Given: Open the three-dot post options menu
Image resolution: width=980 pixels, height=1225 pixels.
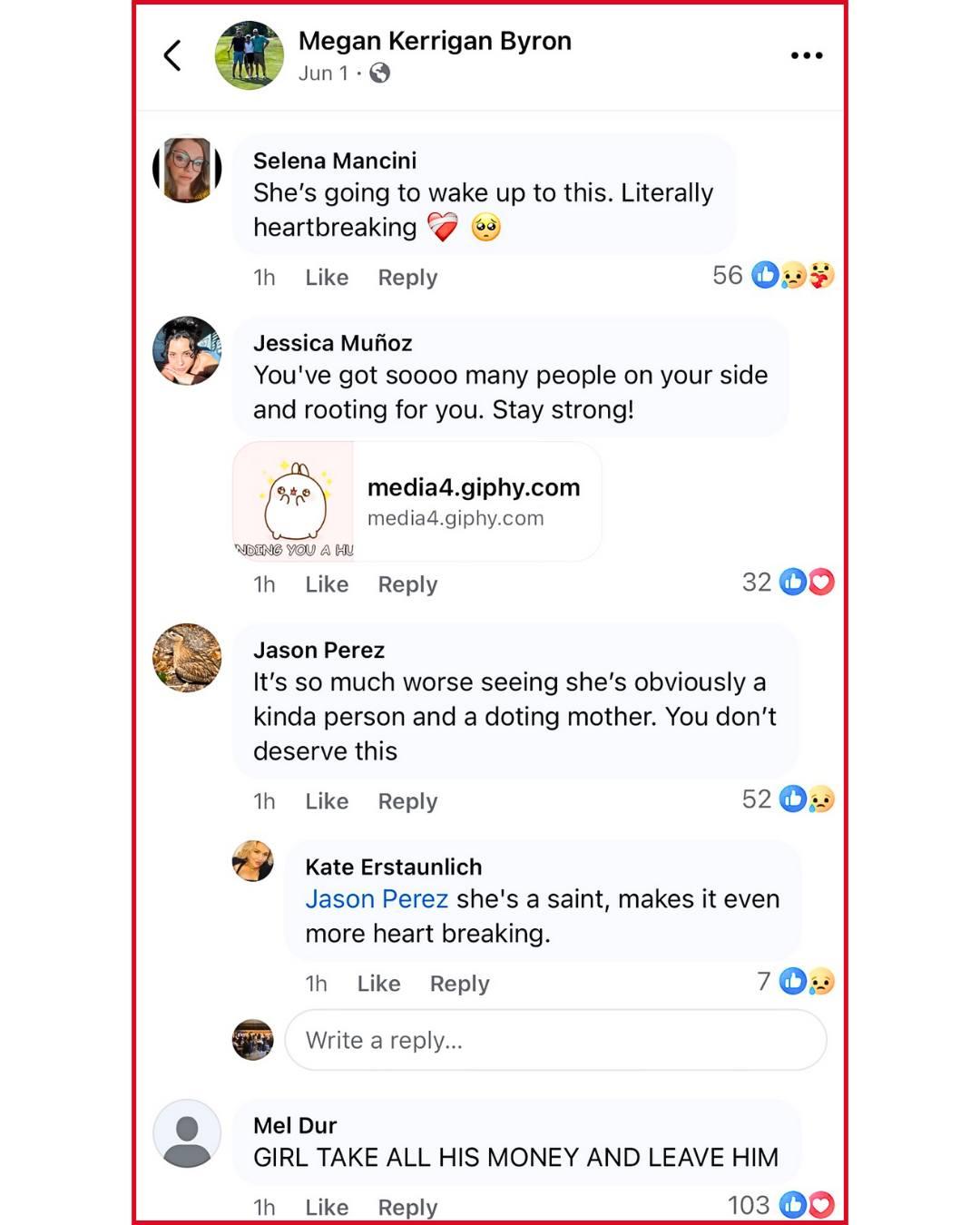Looking at the screenshot, I should 806,55.
